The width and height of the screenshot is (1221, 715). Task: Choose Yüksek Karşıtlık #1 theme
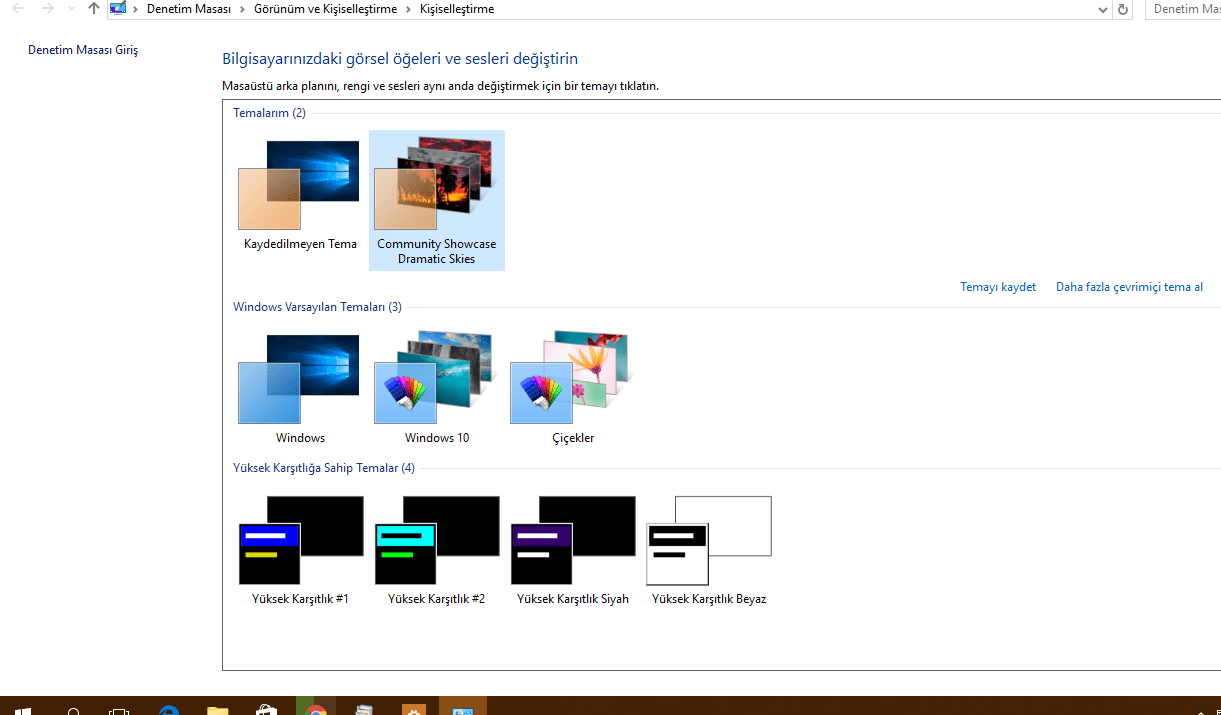point(300,551)
